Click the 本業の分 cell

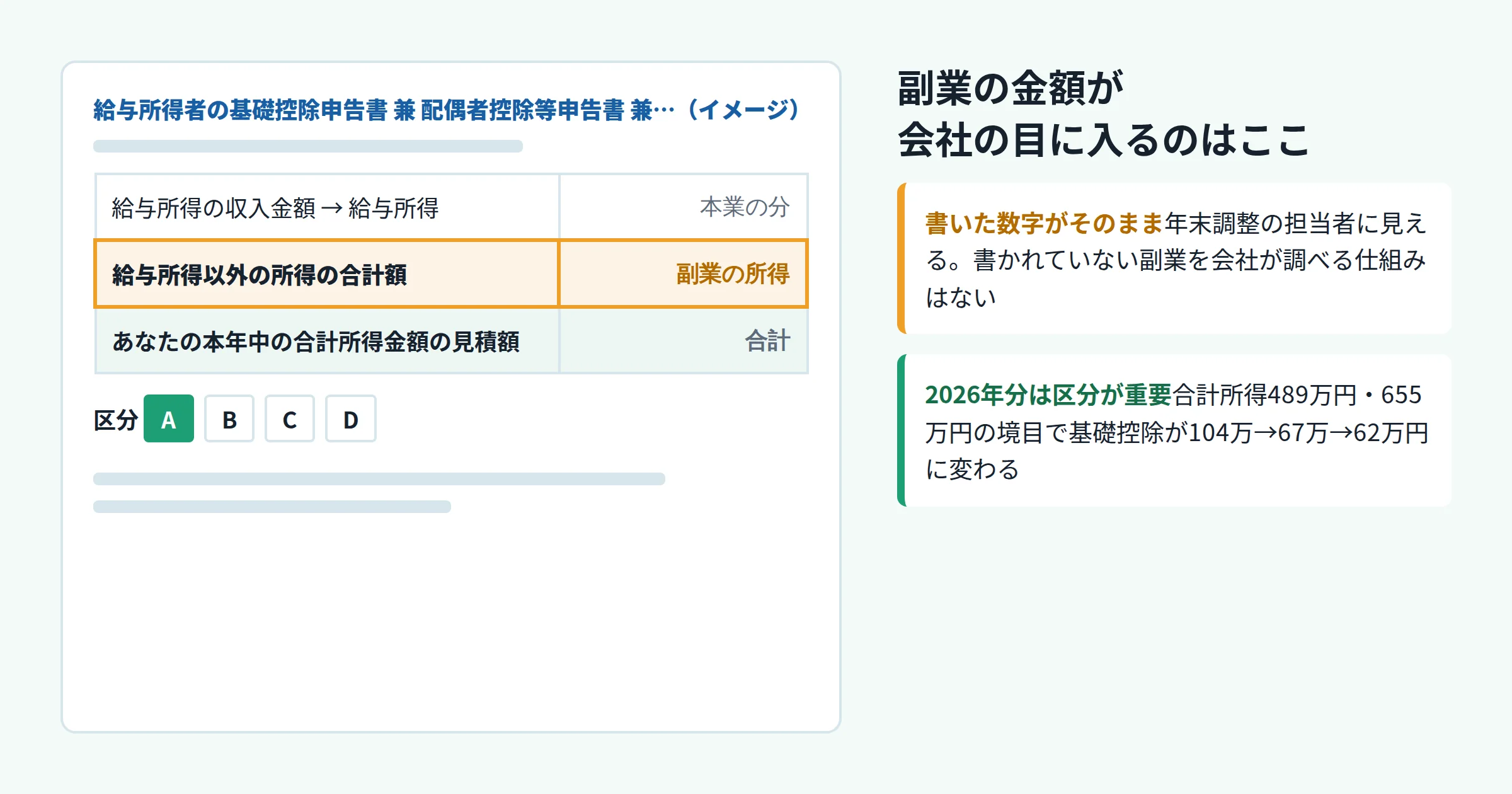point(684,207)
